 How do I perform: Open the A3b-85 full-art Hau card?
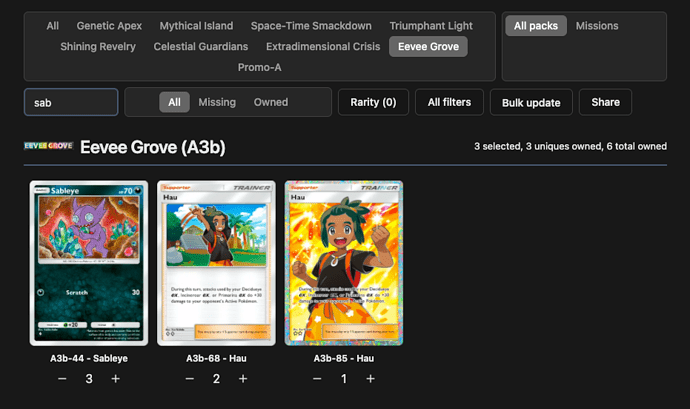(344, 263)
